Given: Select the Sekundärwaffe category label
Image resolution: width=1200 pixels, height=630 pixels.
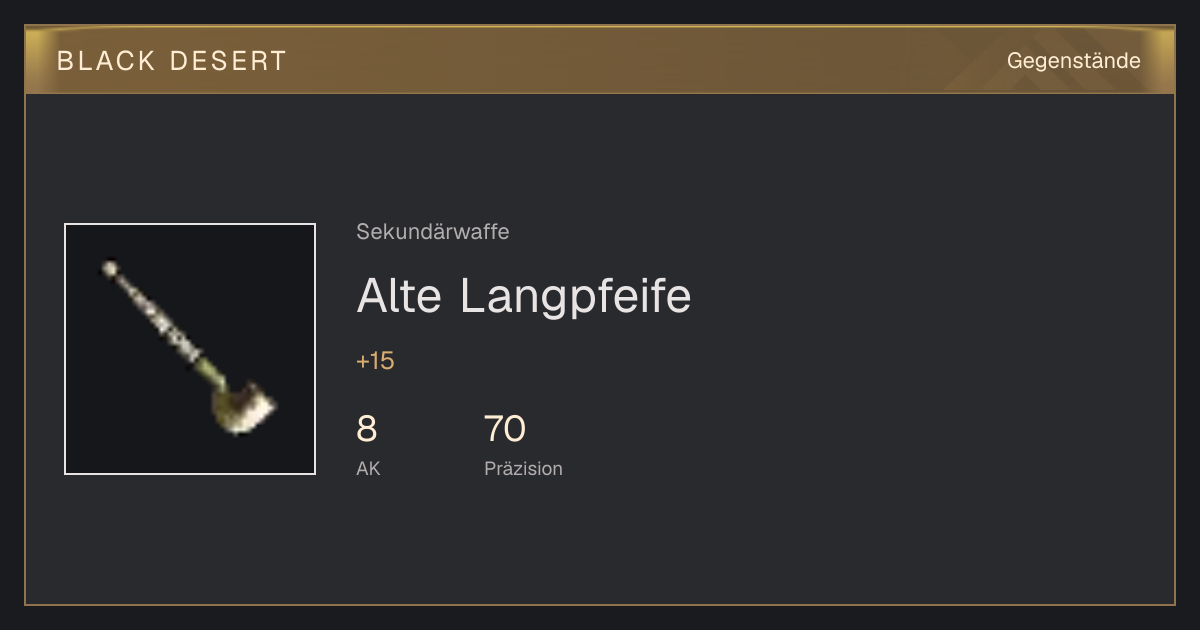Looking at the screenshot, I should 433,232.
